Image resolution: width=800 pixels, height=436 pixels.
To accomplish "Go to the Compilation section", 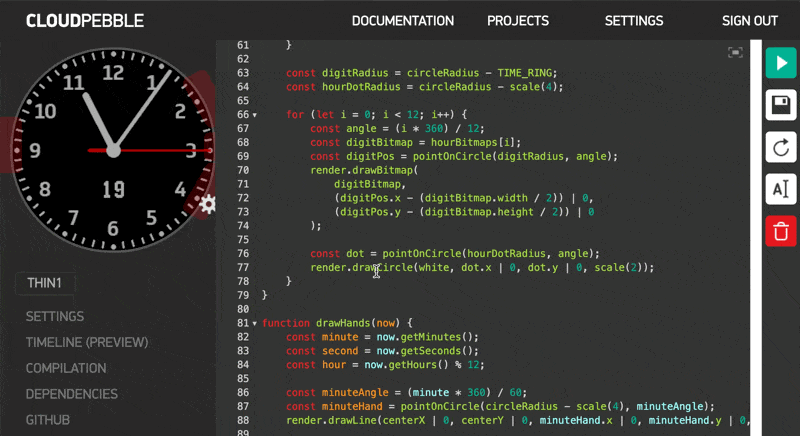I will pos(66,368).
